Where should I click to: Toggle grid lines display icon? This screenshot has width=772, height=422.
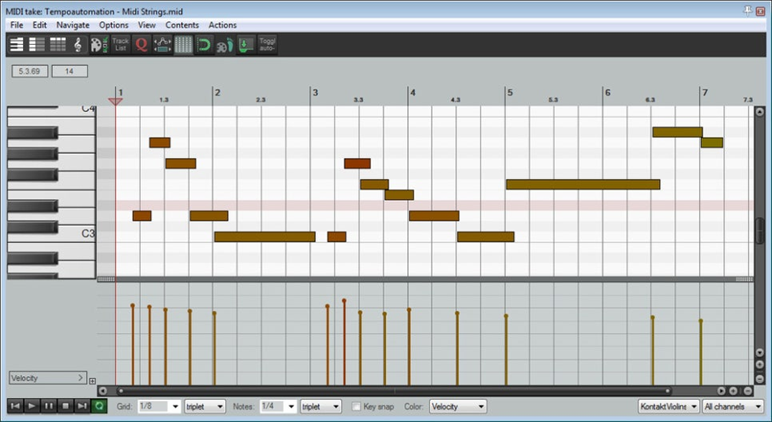pos(183,45)
